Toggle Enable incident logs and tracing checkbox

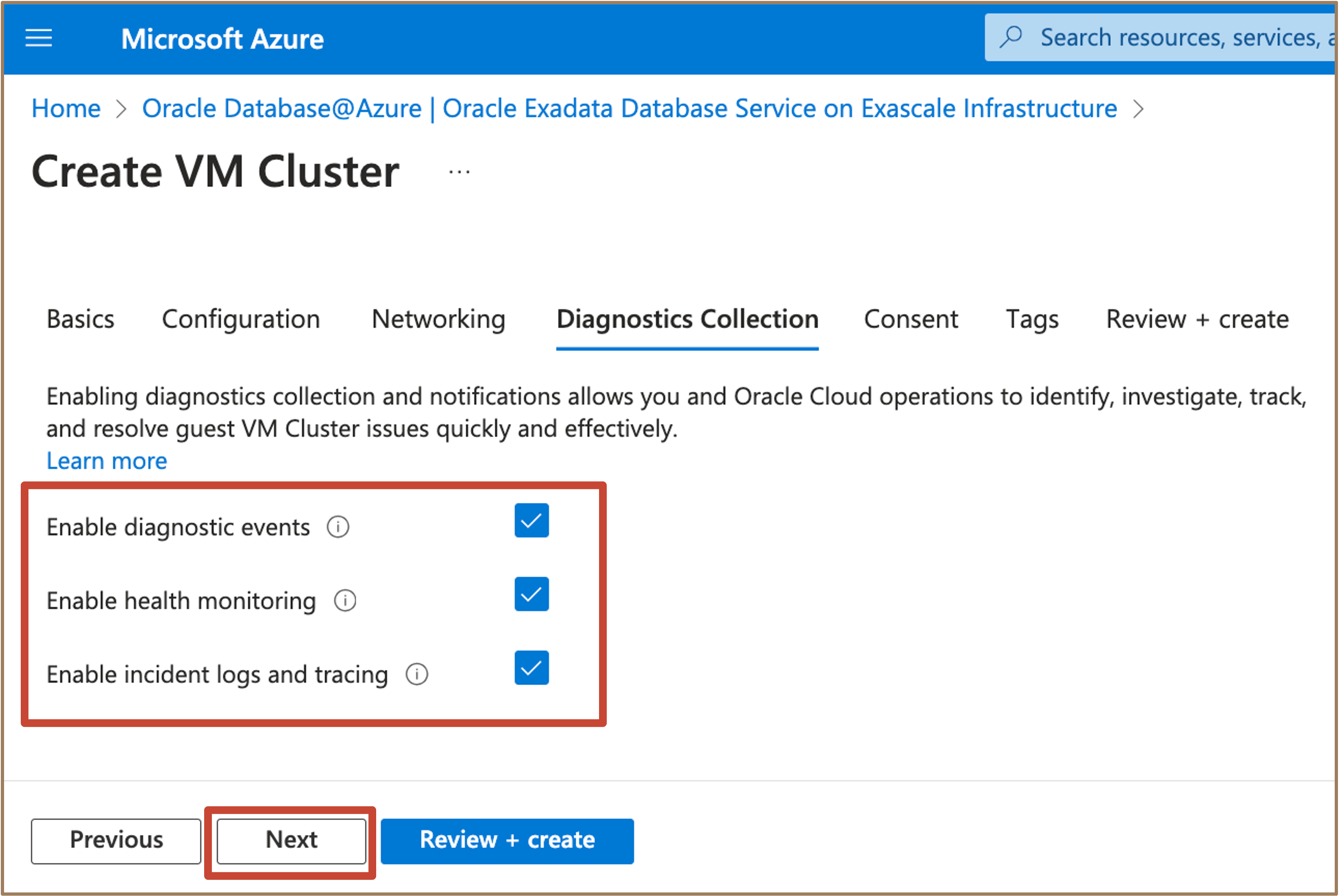click(x=532, y=668)
